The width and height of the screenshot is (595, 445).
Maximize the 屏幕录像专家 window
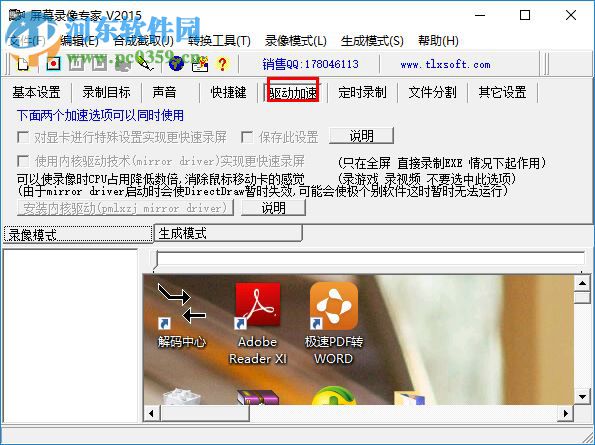pyautogui.click(x=525, y=16)
